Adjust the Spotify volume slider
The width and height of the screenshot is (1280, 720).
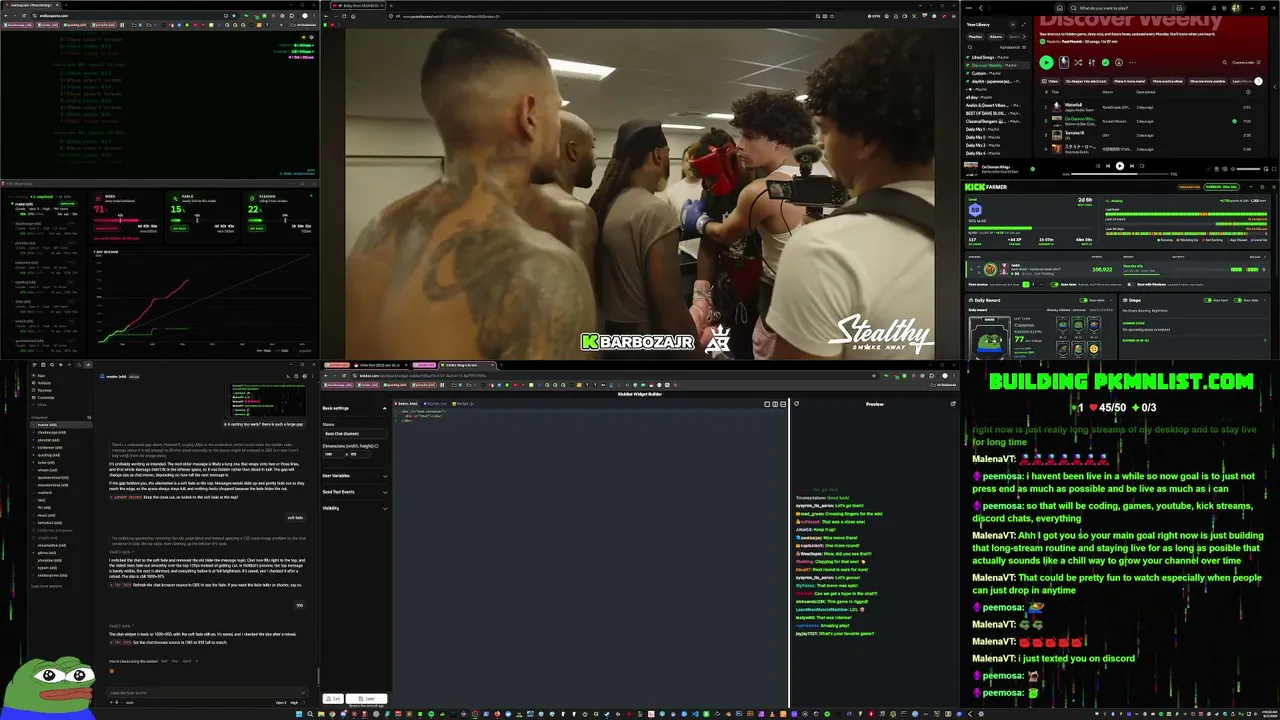point(1248,169)
